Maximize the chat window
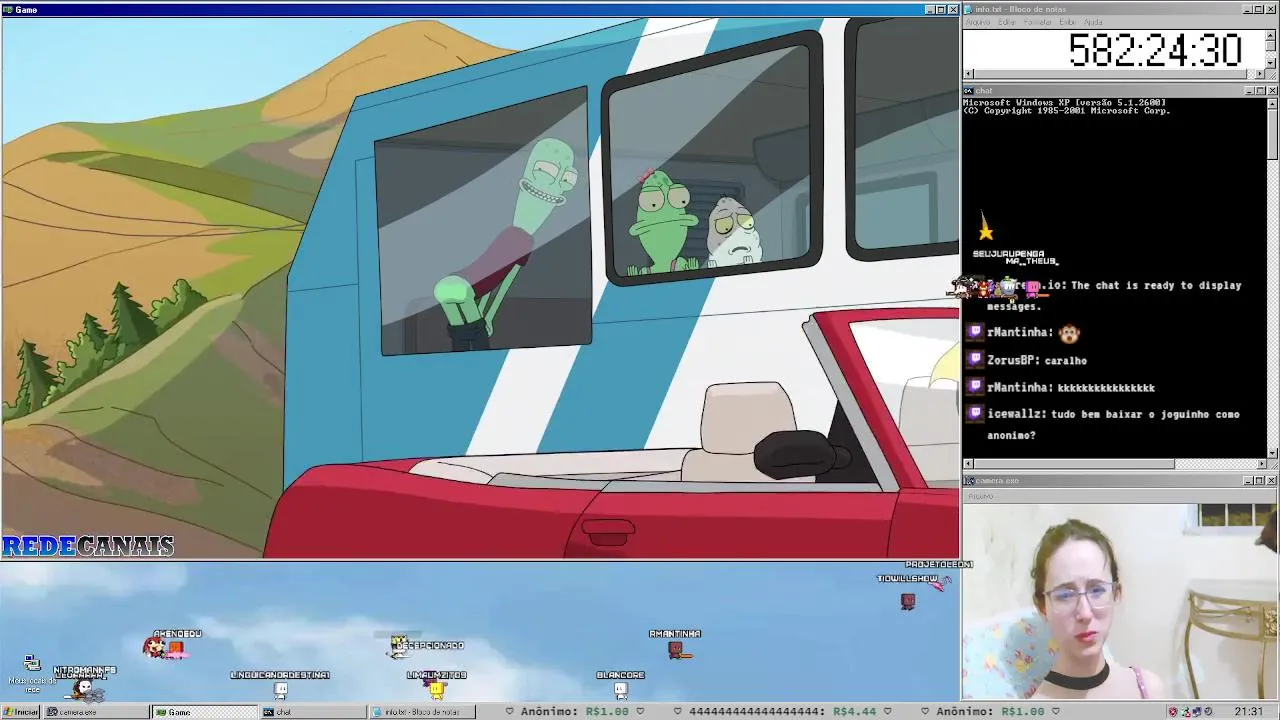The width and height of the screenshot is (1280, 720). tap(1260, 91)
